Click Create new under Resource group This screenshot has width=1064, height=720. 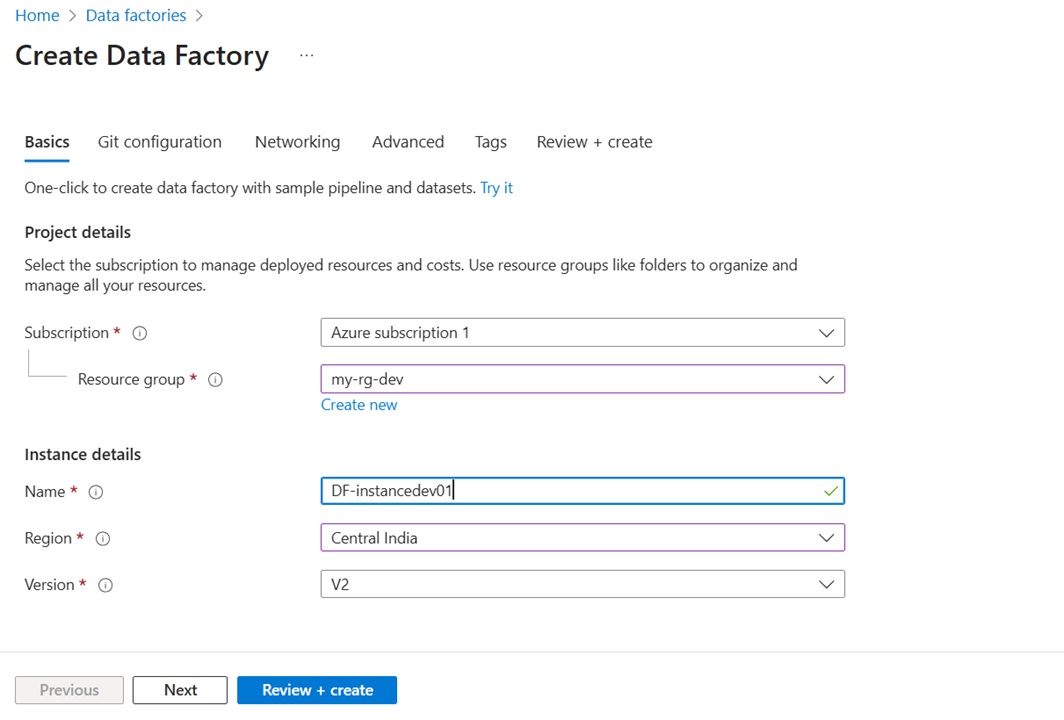pos(359,404)
